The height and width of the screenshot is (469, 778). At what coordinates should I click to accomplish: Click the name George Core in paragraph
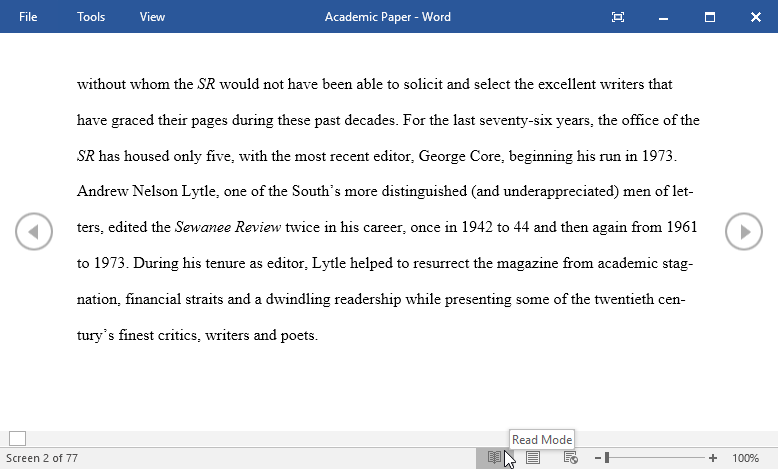click(461, 156)
